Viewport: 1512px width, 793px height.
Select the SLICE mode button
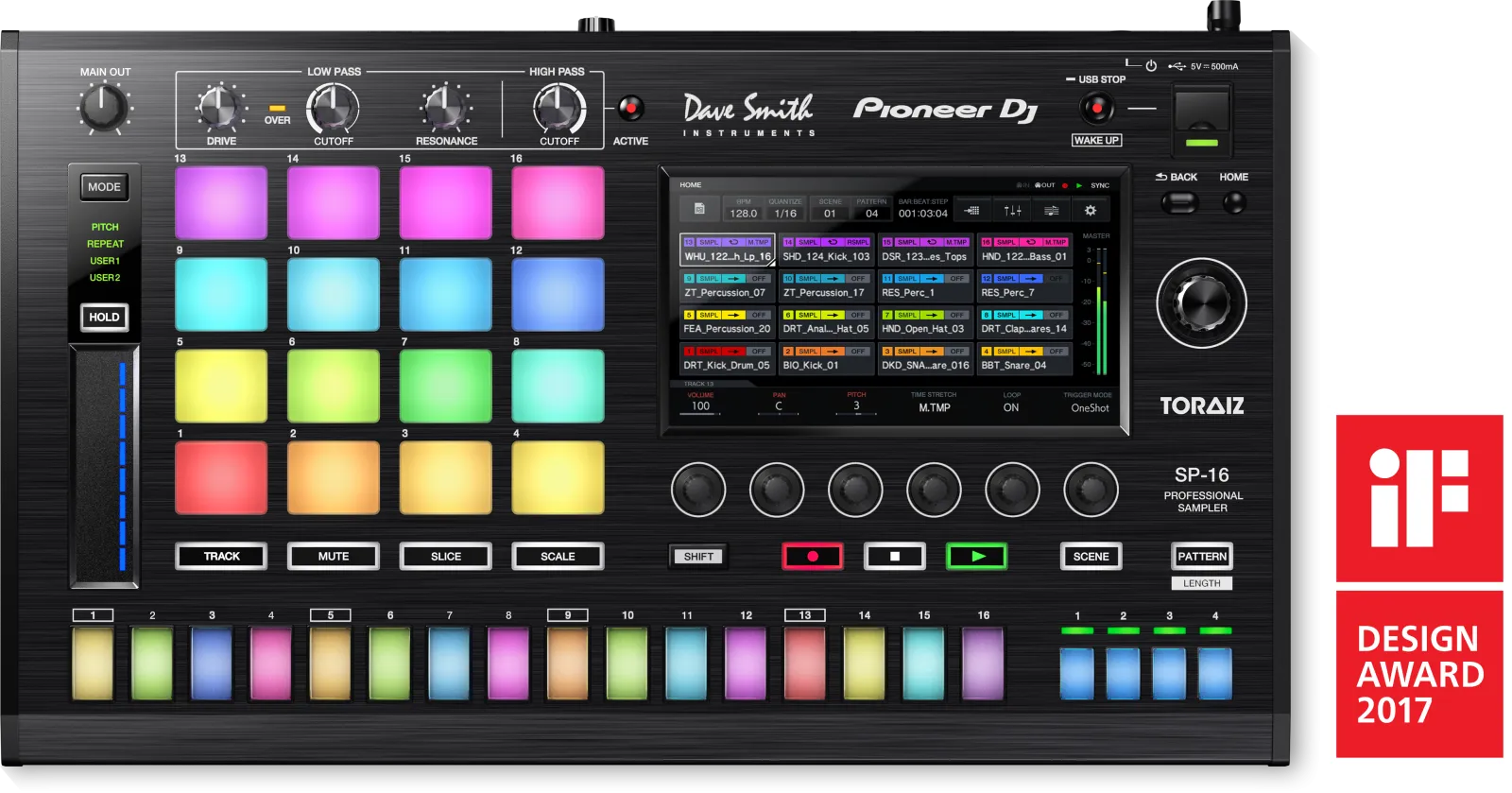click(x=446, y=557)
